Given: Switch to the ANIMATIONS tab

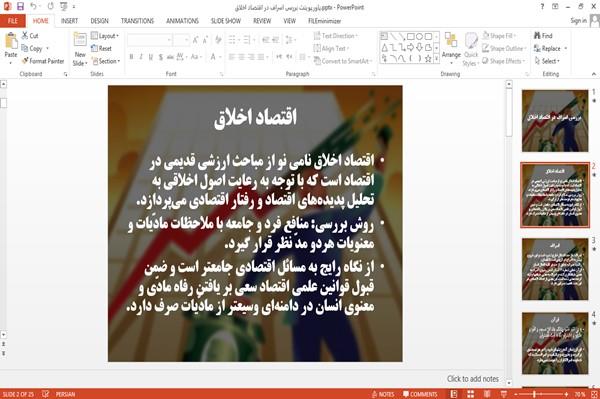Looking at the screenshot, I should click(x=182, y=21).
